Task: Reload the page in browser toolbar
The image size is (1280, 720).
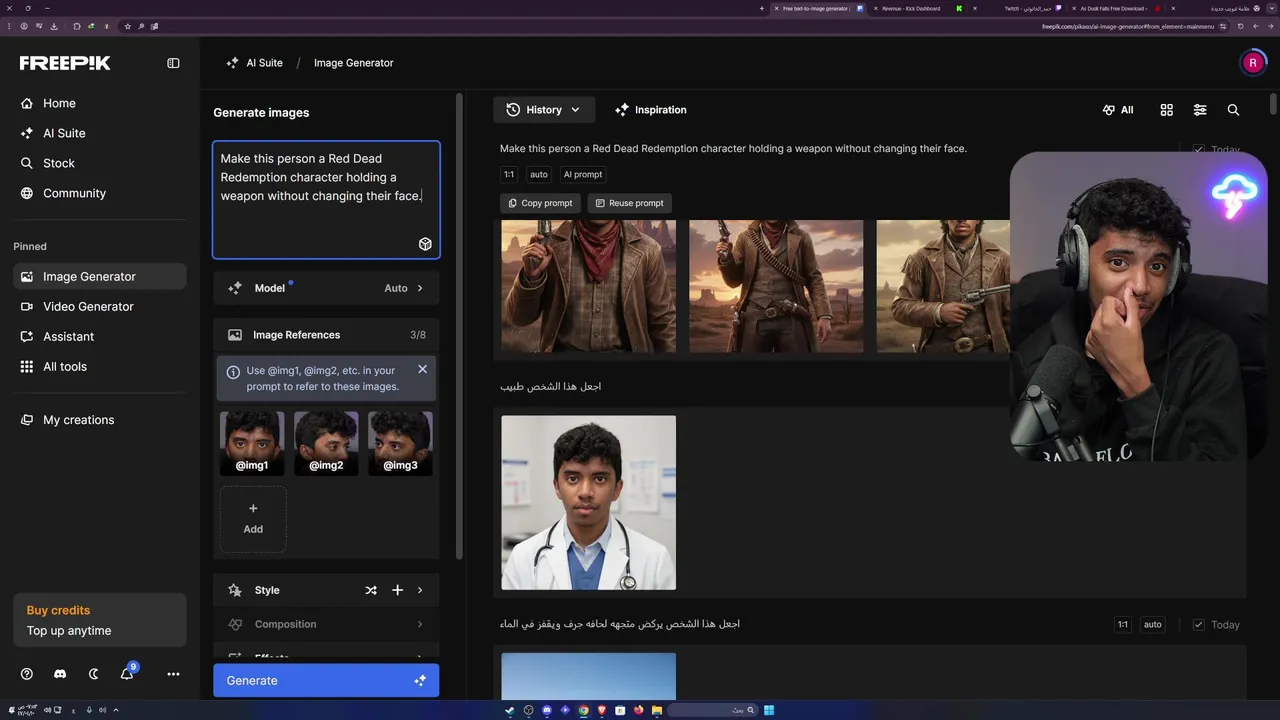Action: [1241, 26]
